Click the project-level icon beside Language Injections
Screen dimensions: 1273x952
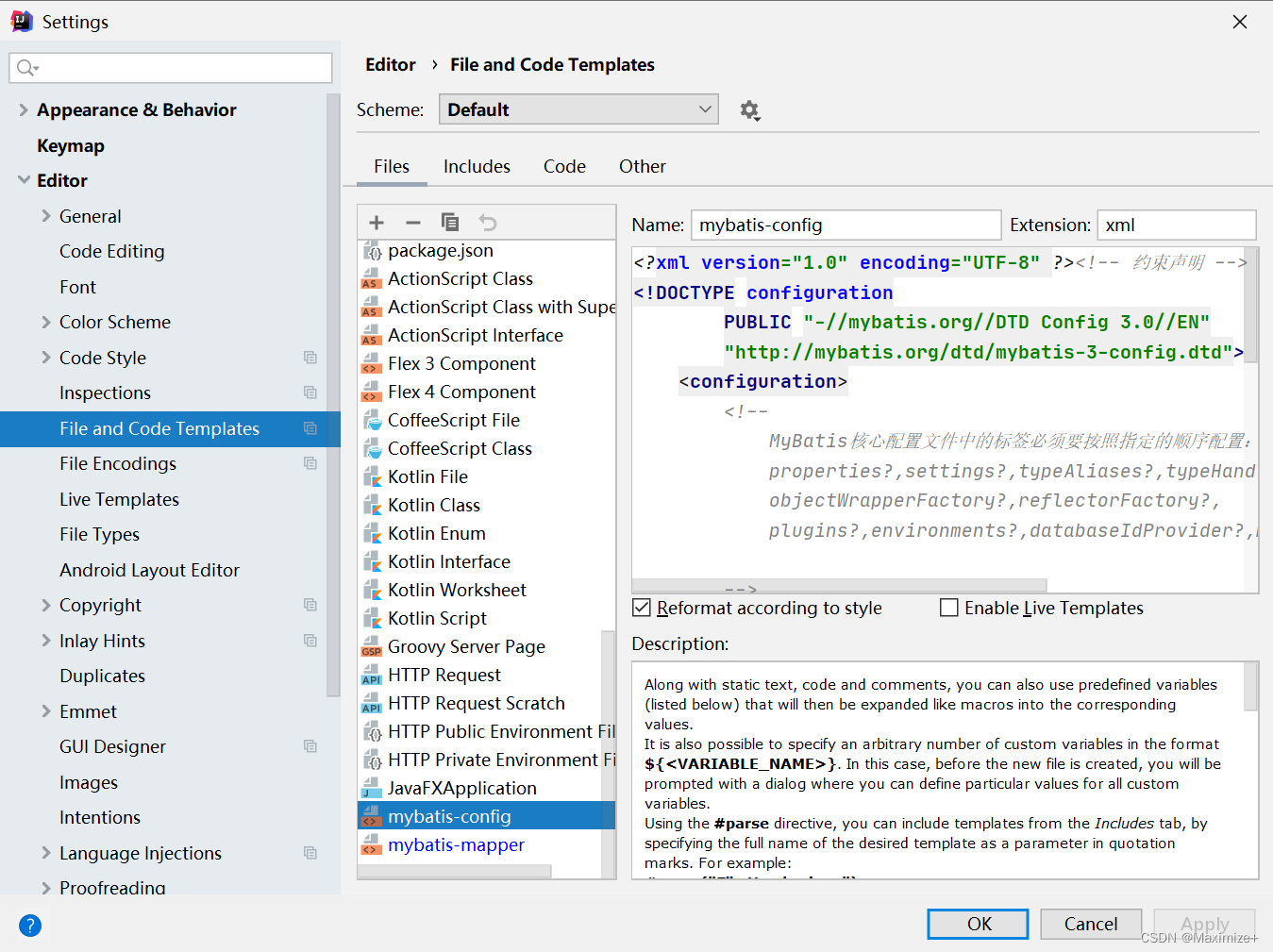(310, 853)
